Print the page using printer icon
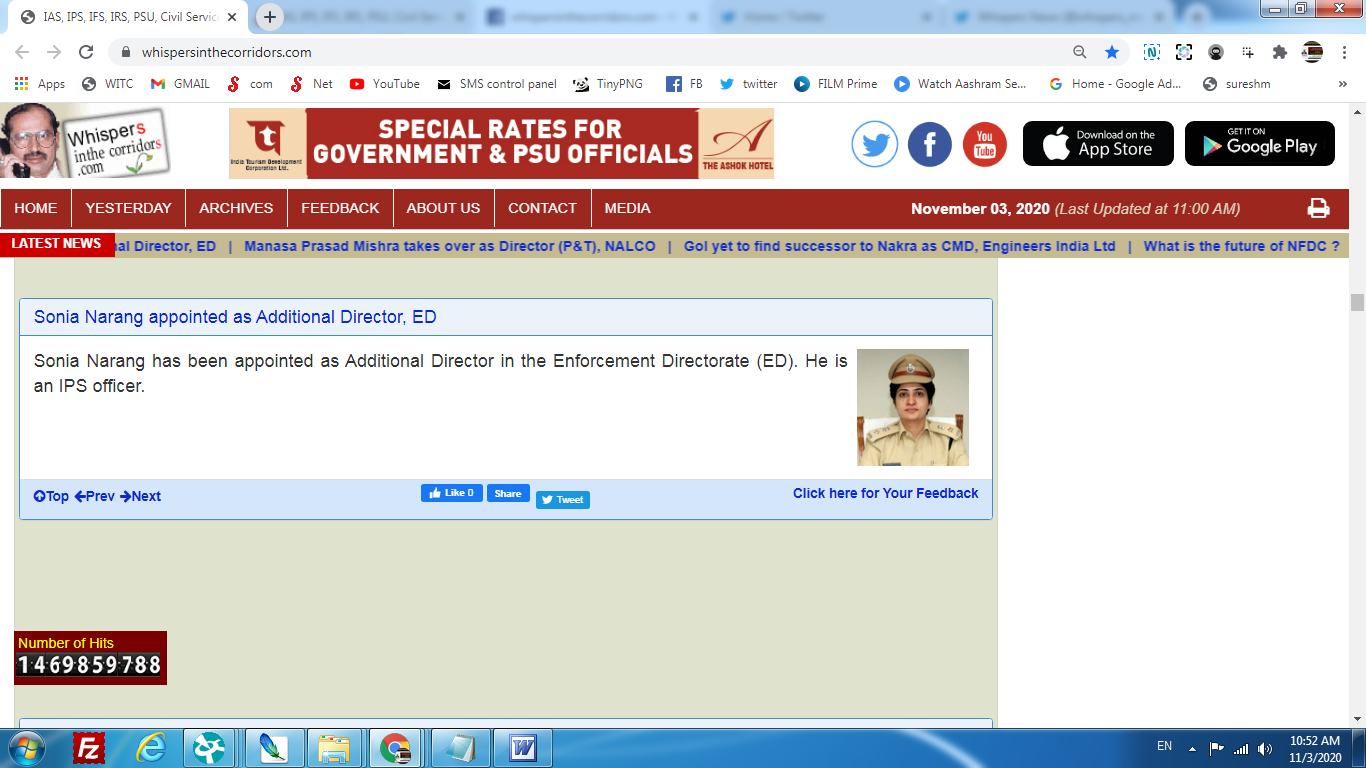1366x768 pixels. click(1319, 208)
